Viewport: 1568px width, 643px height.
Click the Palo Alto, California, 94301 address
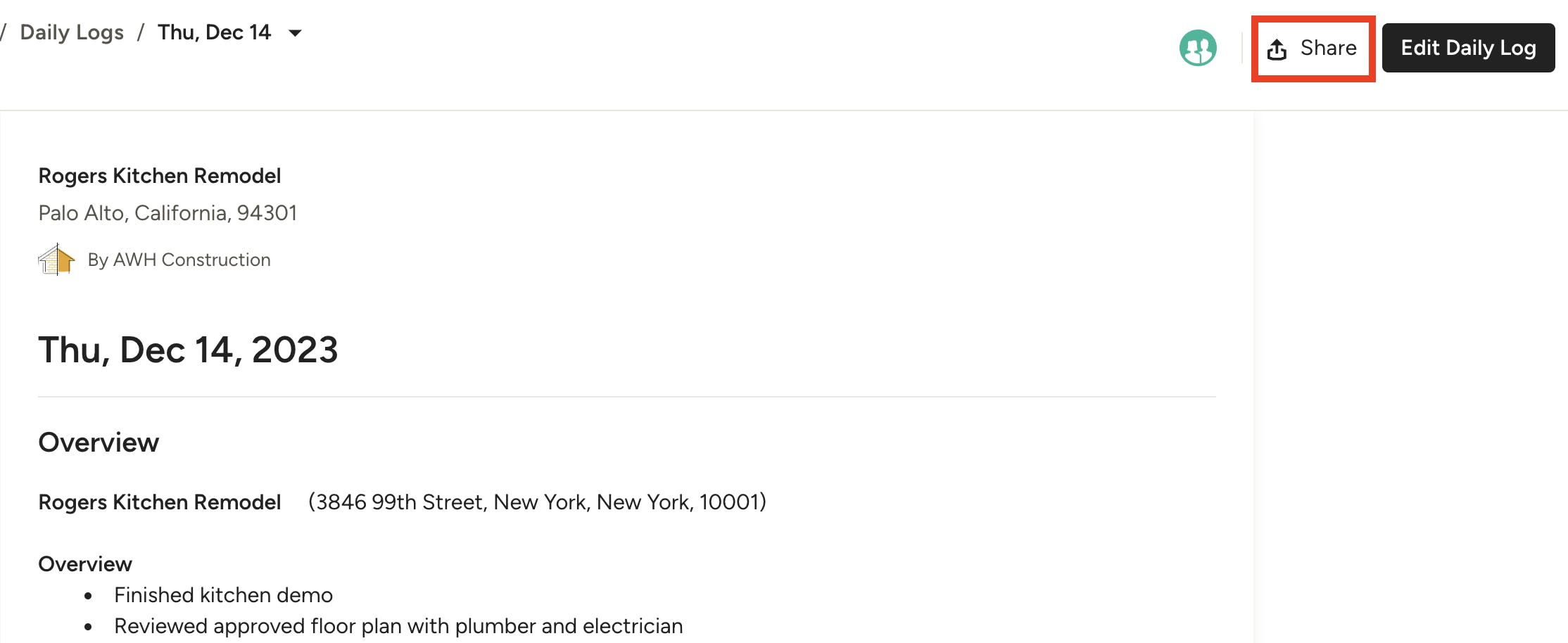click(167, 213)
